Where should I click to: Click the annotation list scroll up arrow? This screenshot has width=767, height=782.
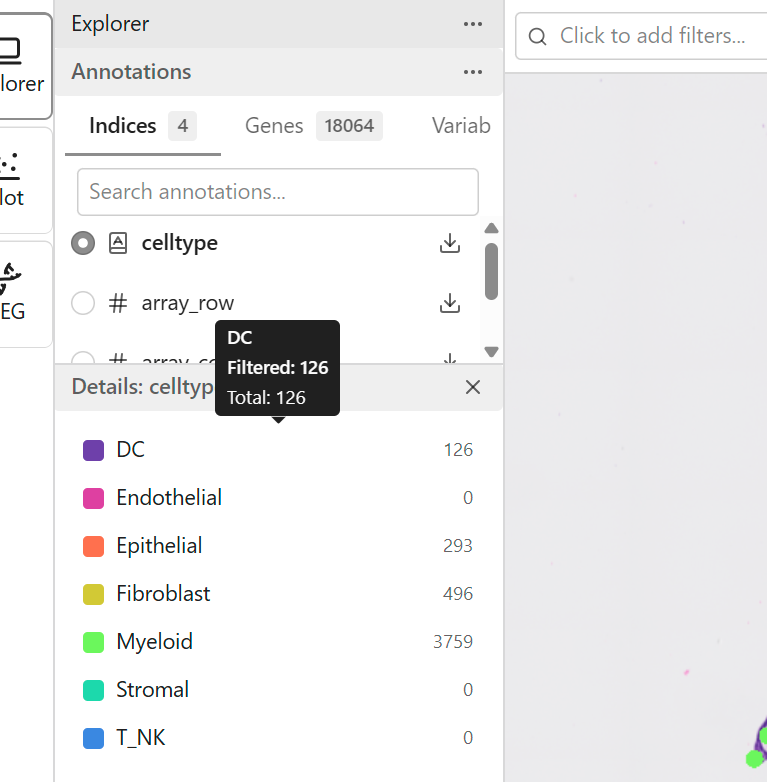pos(491,228)
